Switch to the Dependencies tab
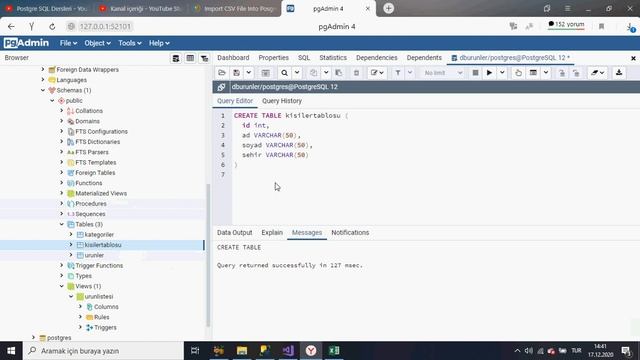The height and width of the screenshot is (360, 640). click(376, 58)
